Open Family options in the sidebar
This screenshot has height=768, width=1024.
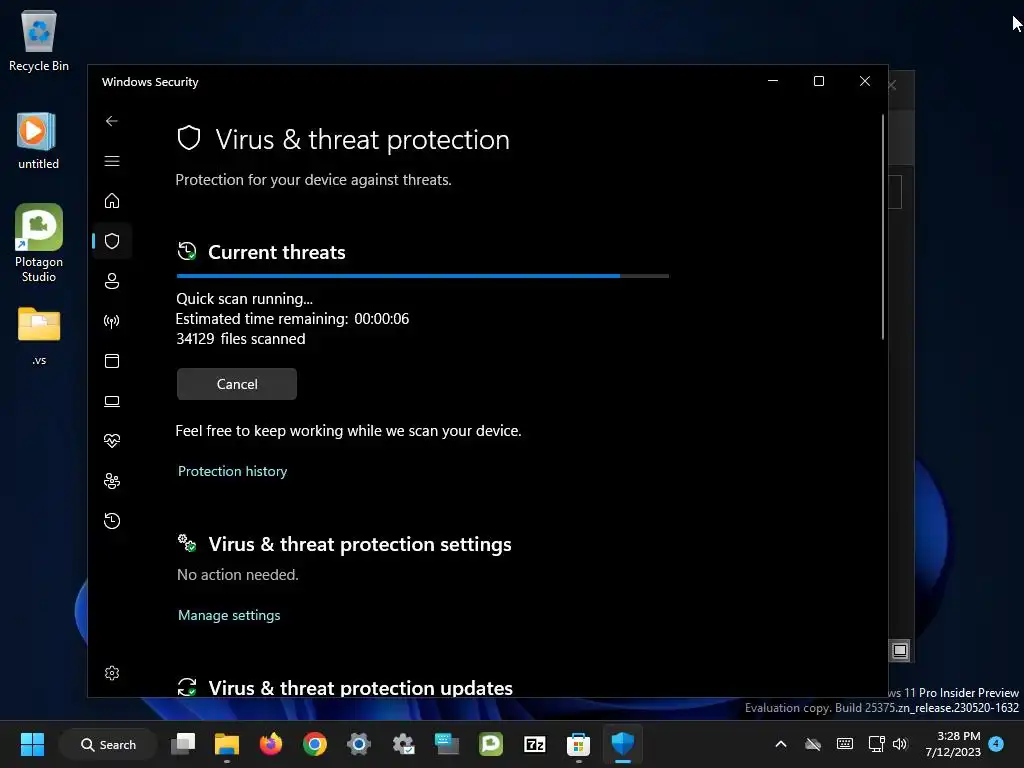112,481
